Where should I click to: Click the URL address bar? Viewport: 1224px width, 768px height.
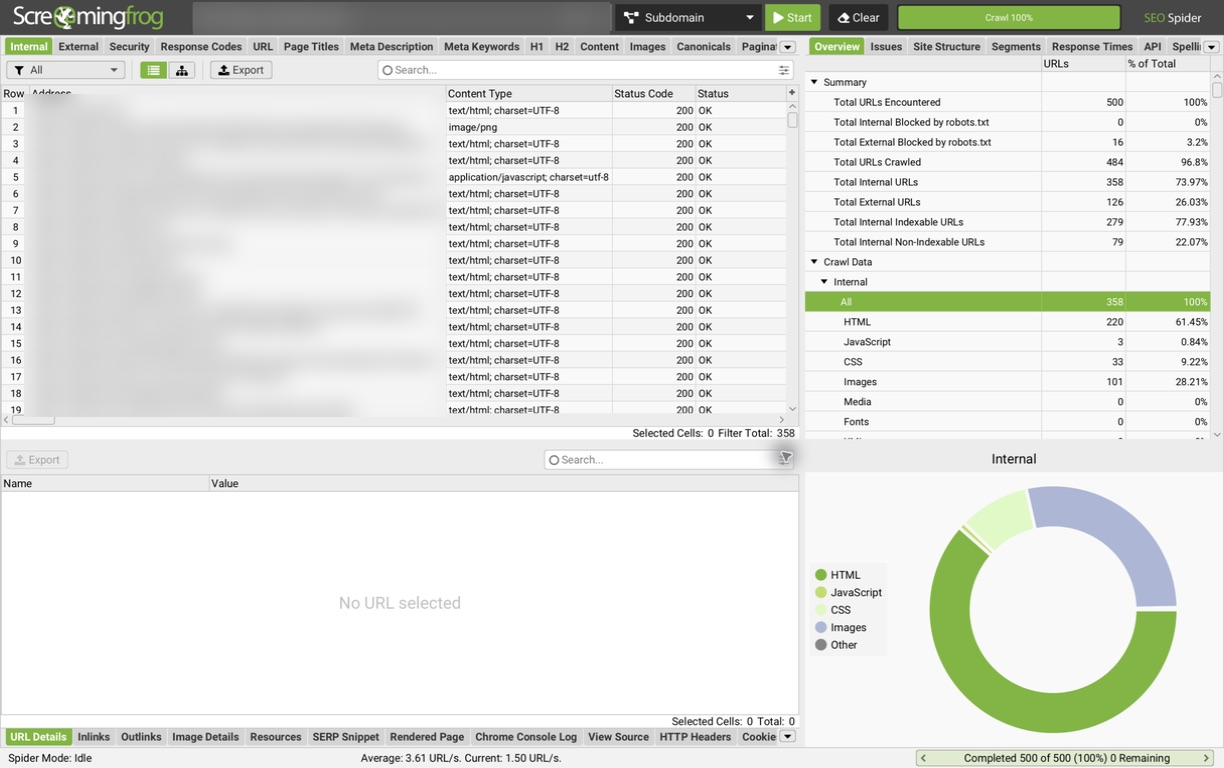click(x=401, y=17)
